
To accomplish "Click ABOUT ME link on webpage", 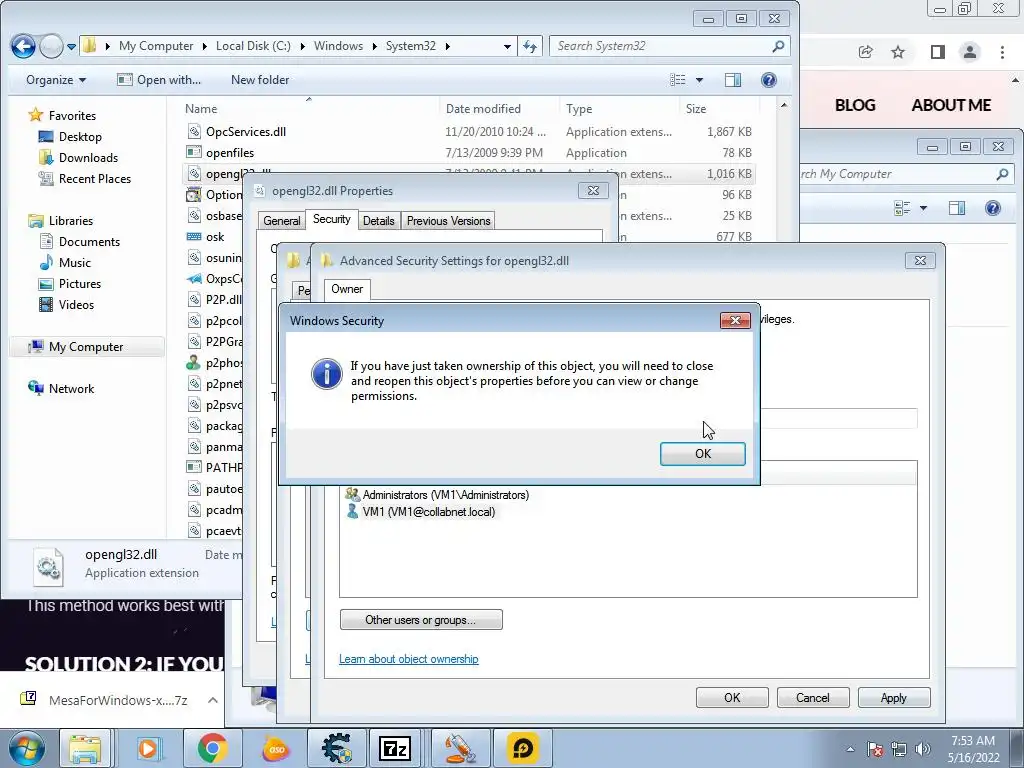I will 951,105.
